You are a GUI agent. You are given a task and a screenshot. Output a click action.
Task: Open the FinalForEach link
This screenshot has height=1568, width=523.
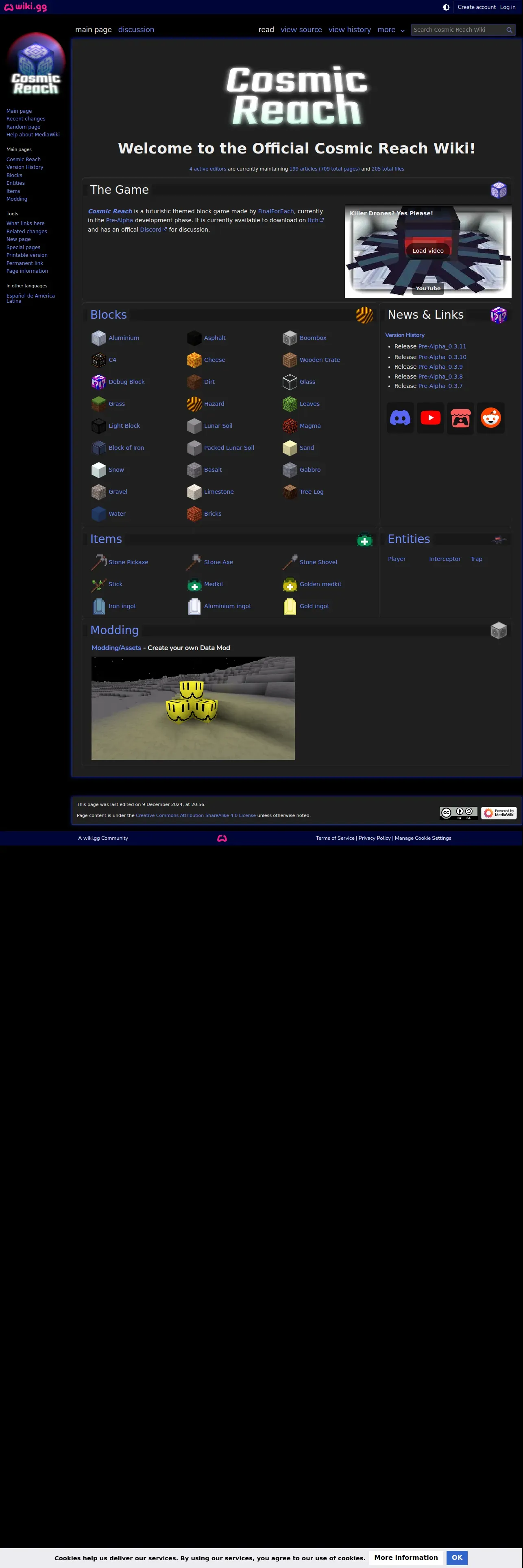[276, 211]
